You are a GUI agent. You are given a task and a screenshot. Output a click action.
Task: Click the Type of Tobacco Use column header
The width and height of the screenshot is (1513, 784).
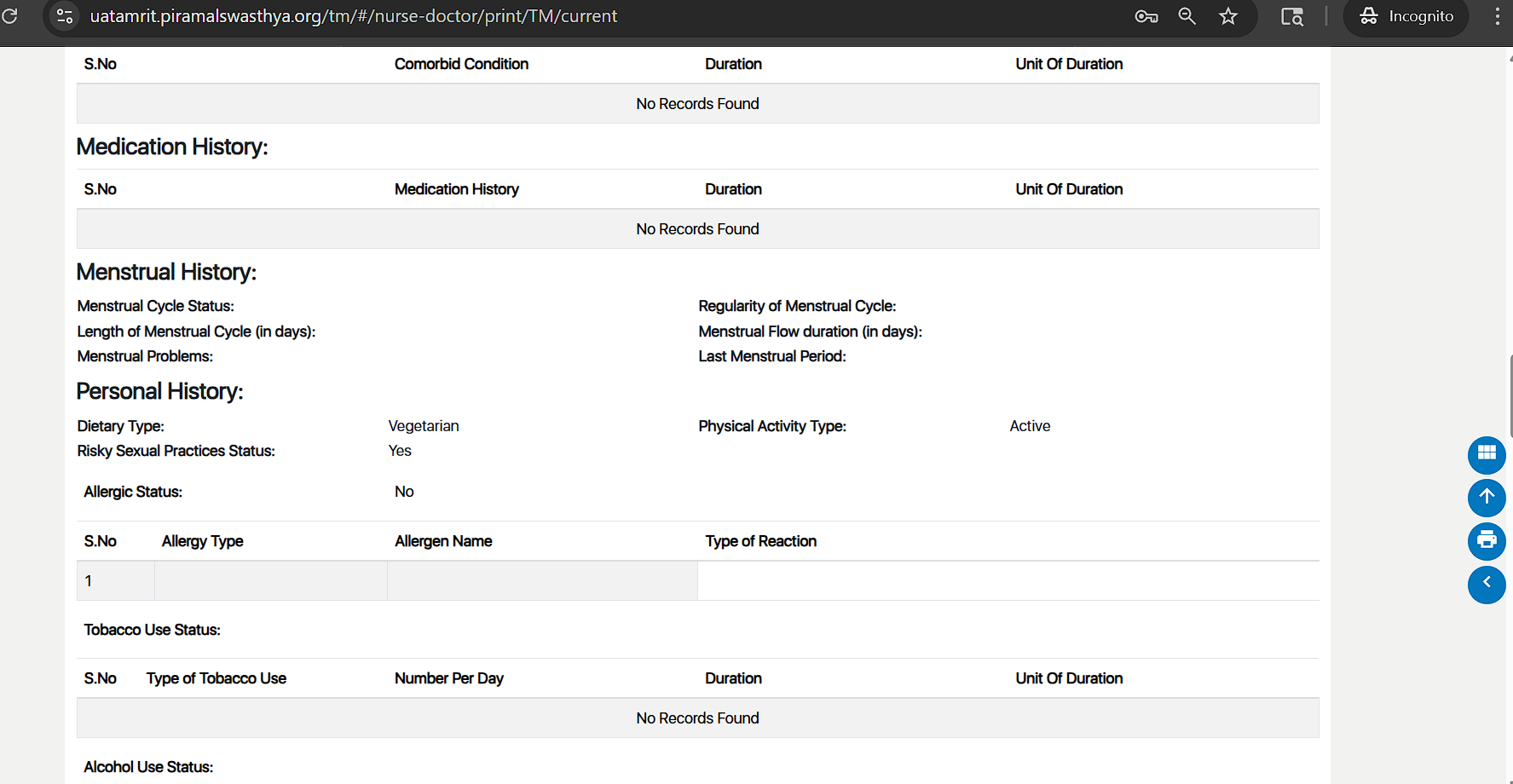point(216,678)
